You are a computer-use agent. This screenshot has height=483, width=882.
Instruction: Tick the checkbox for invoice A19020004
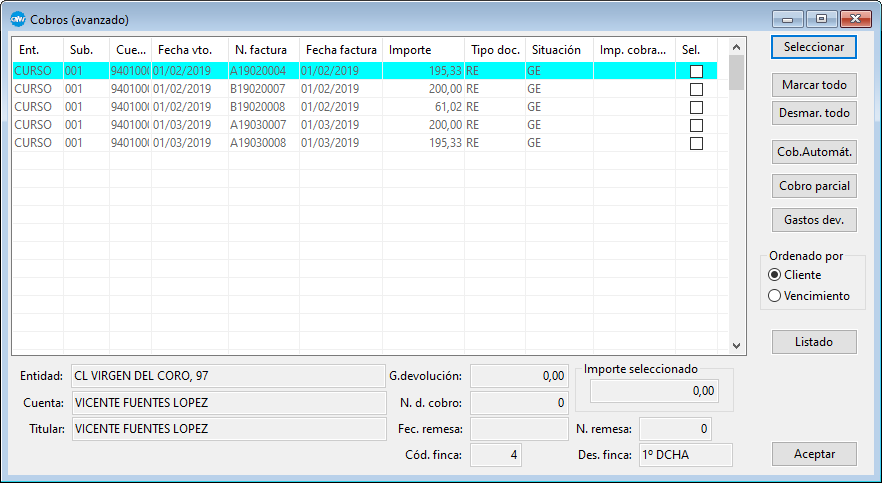[696, 71]
